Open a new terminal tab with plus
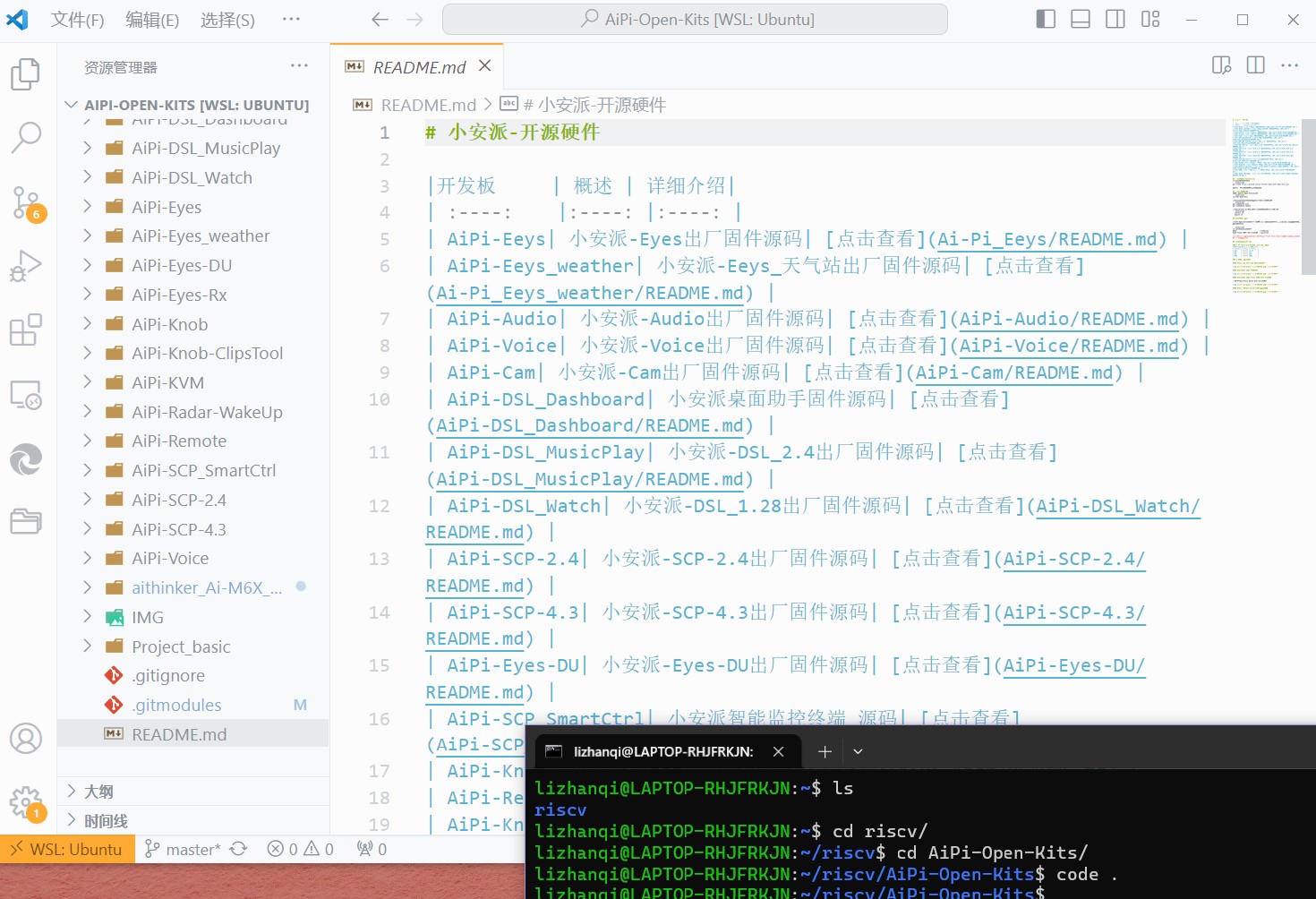The width and height of the screenshot is (1316, 899). [x=825, y=751]
